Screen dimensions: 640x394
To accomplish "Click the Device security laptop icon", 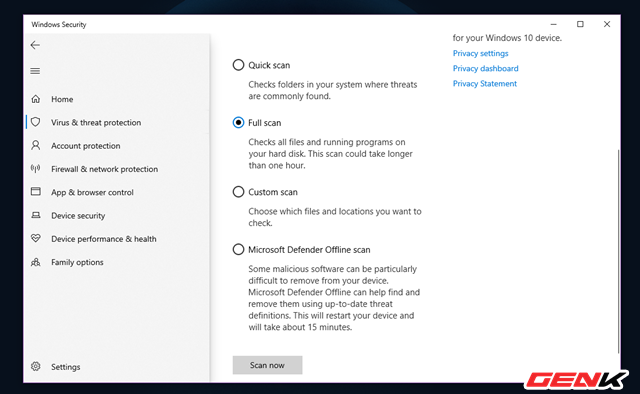I will tap(36, 215).
